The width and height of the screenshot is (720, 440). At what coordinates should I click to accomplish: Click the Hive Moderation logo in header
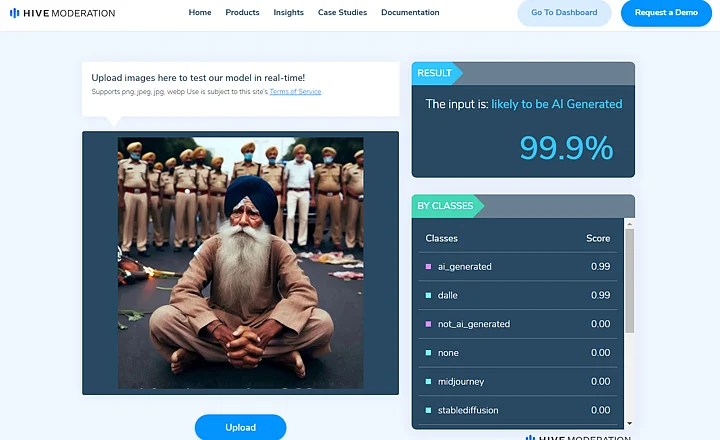coord(62,13)
